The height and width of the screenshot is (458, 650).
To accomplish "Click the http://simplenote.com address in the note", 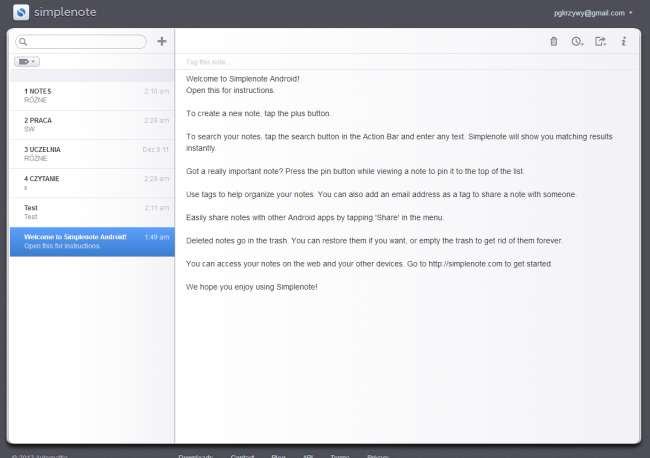I will (465, 264).
